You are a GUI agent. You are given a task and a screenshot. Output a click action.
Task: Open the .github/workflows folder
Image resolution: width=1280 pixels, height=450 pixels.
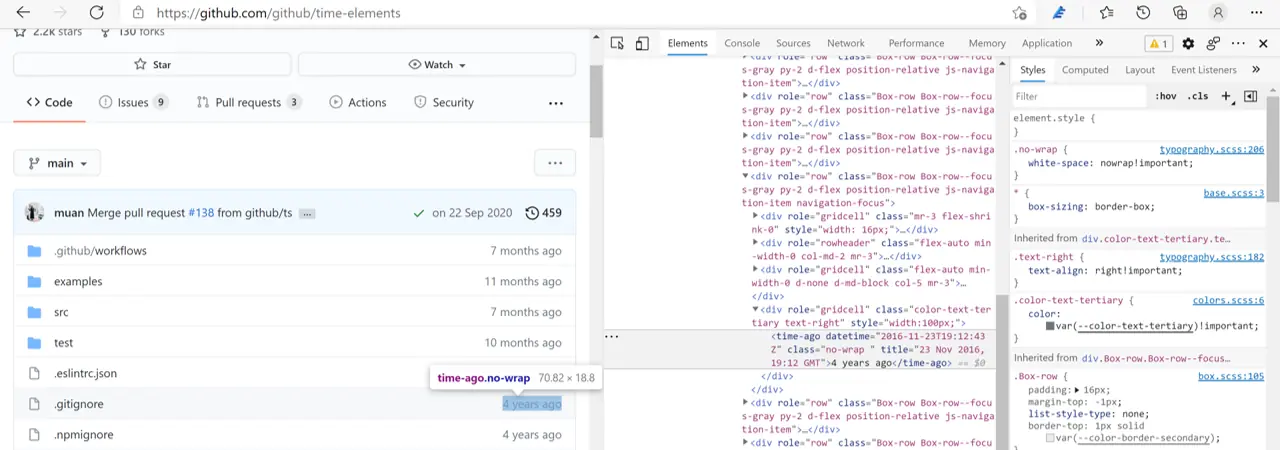[x=100, y=251]
